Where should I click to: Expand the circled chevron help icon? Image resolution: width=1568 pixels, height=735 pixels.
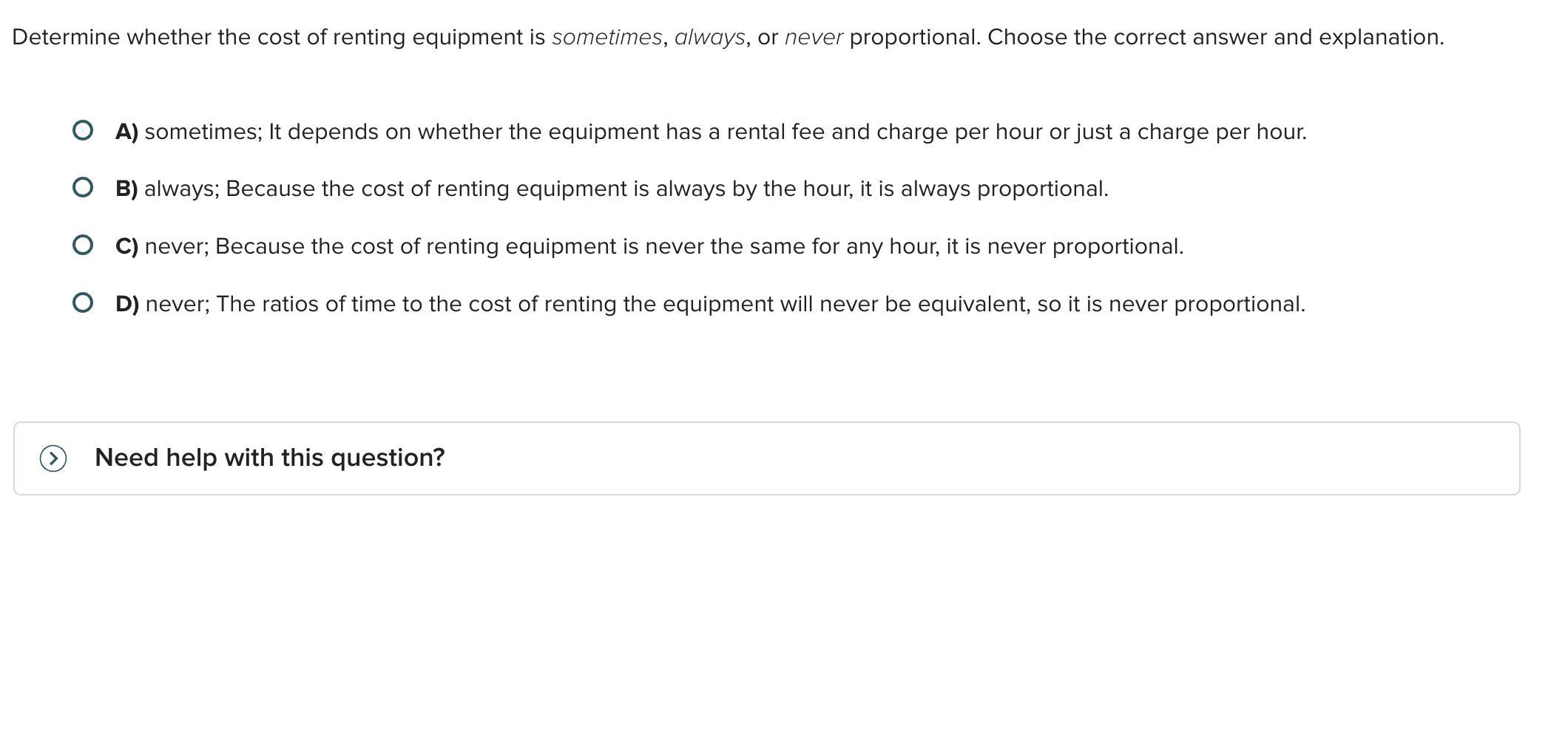click(53, 458)
